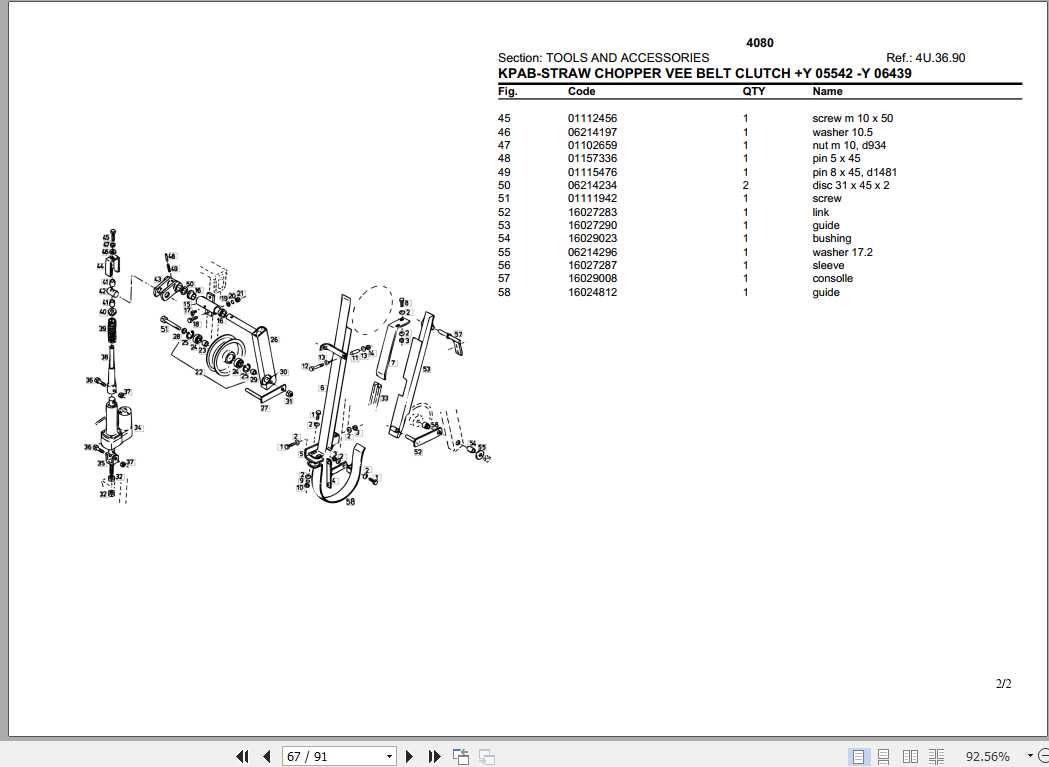Click part label 58 in the diagram
This screenshot has height=767, width=1049.
click(350, 501)
